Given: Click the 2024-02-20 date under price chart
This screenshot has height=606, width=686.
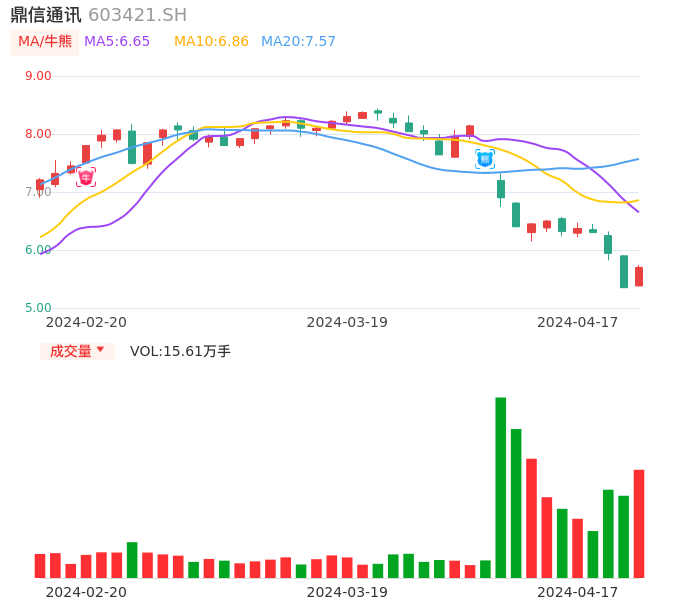Looking at the screenshot, I should click(x=86, y=322).
